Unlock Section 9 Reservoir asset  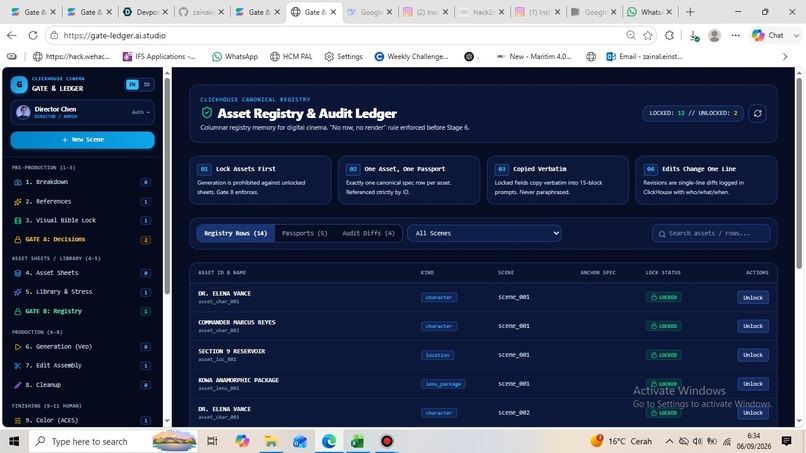[x=753, y=355]
